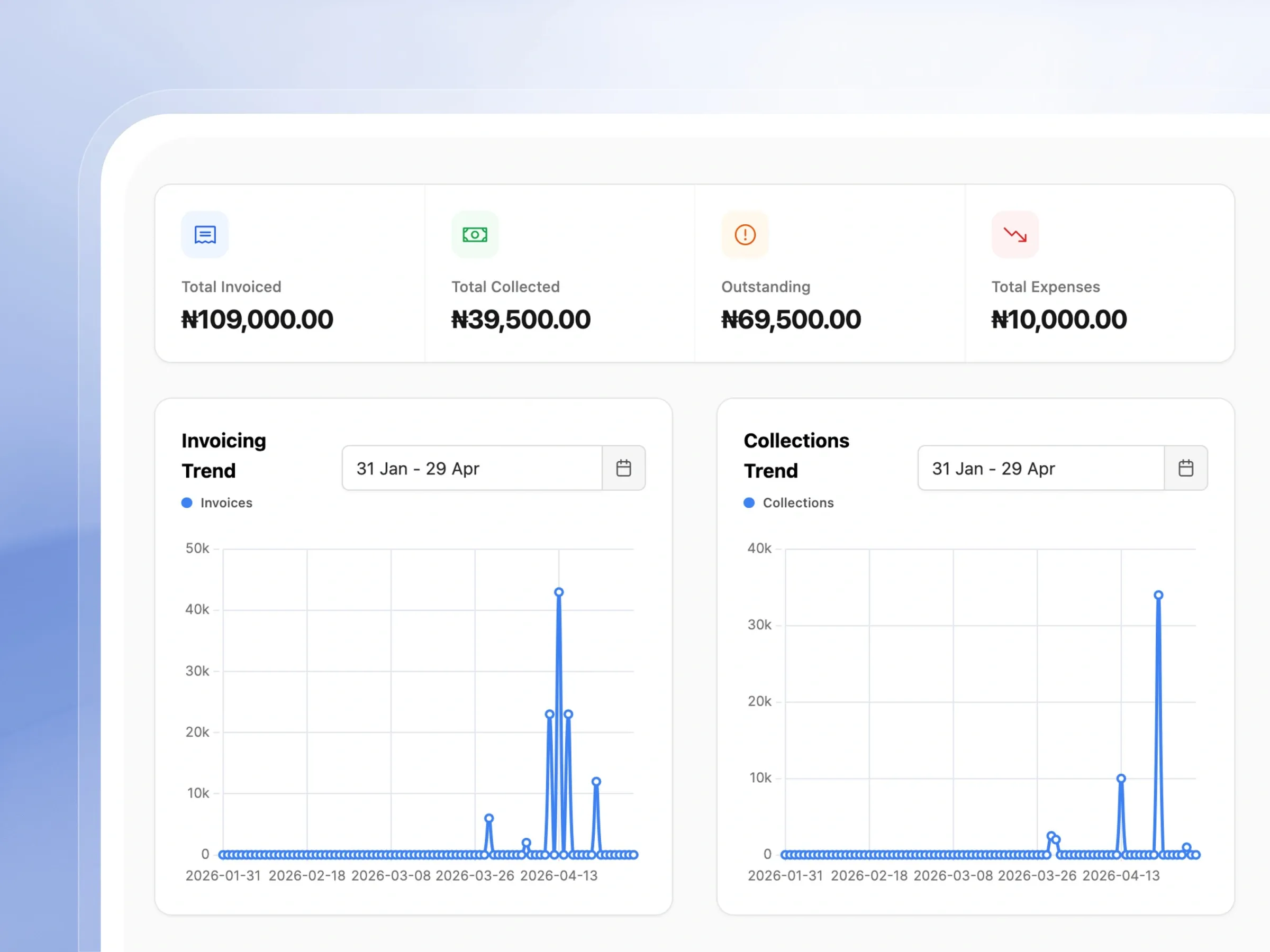Click the ₦69,500.00 Outstanding amount
This screenshot has height=952, width=1270.
[791, 319]
